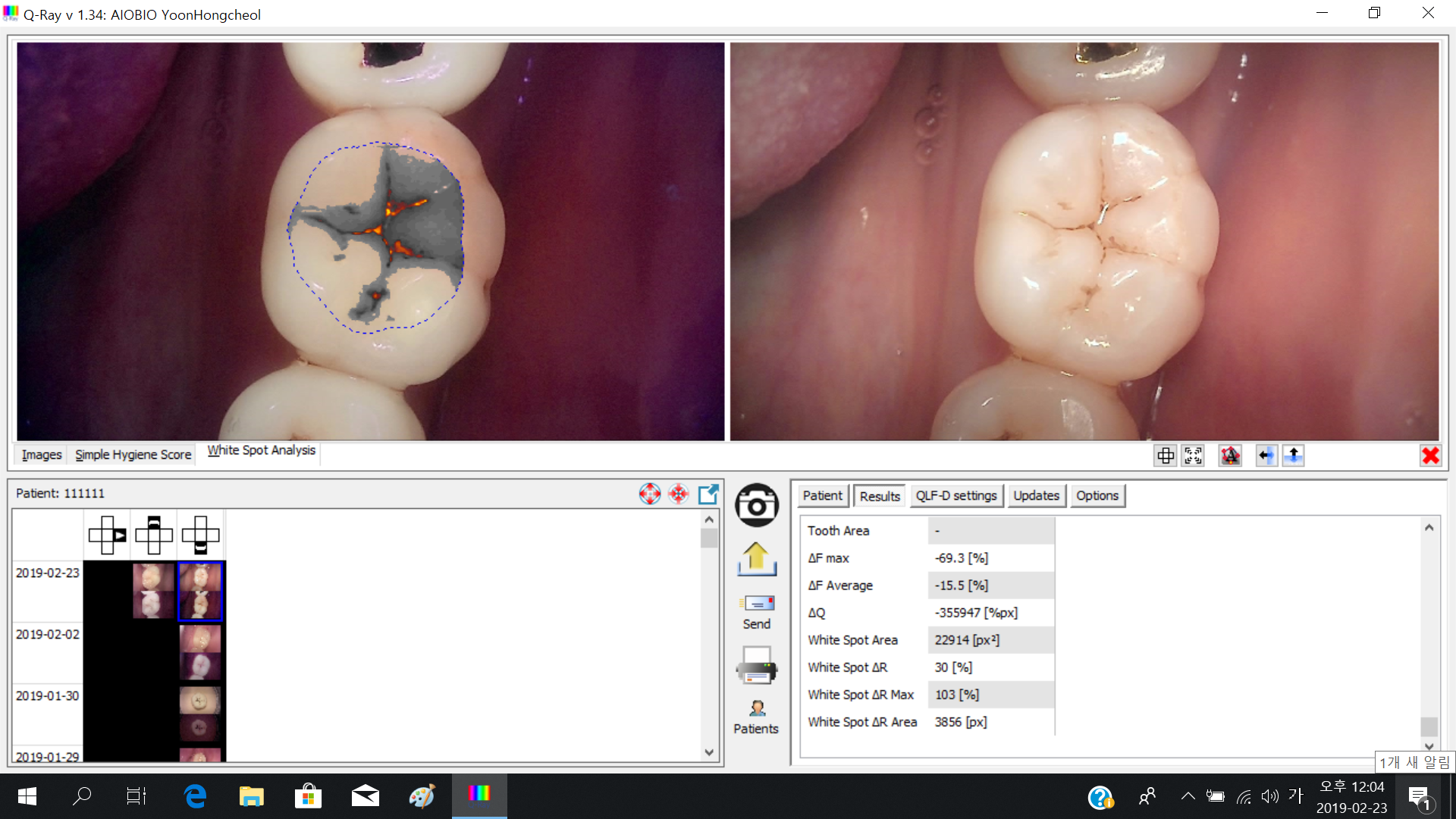
Task: Click the 2019-01-30 date row label
Action: 48,696
